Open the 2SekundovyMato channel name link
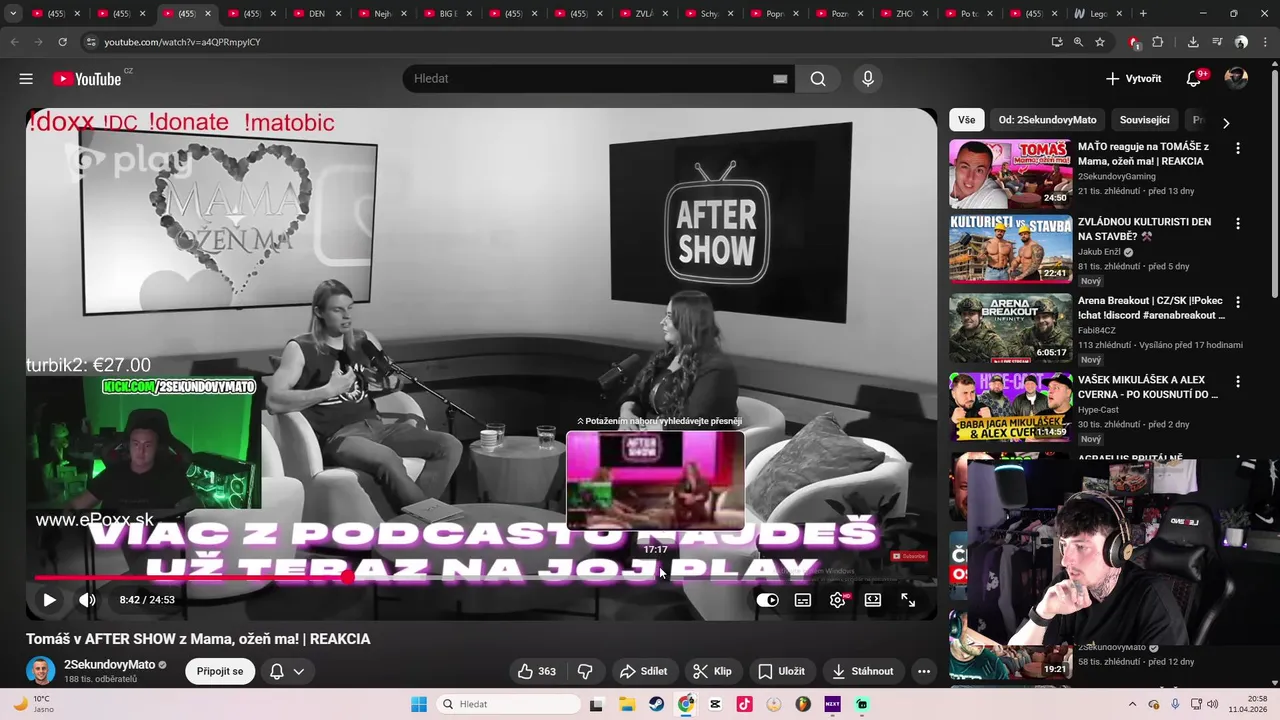1280x720 pixels. (x=109, y=665)
